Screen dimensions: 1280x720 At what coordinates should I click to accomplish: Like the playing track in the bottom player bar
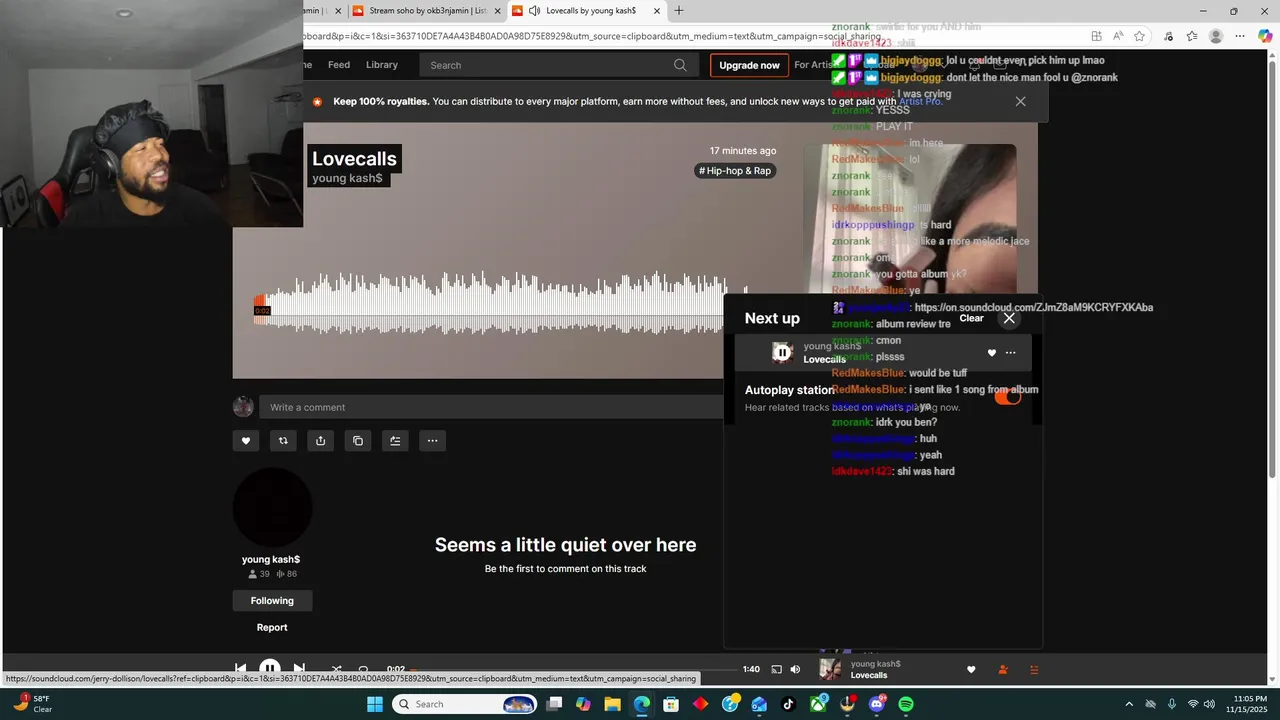click(971, 670)
